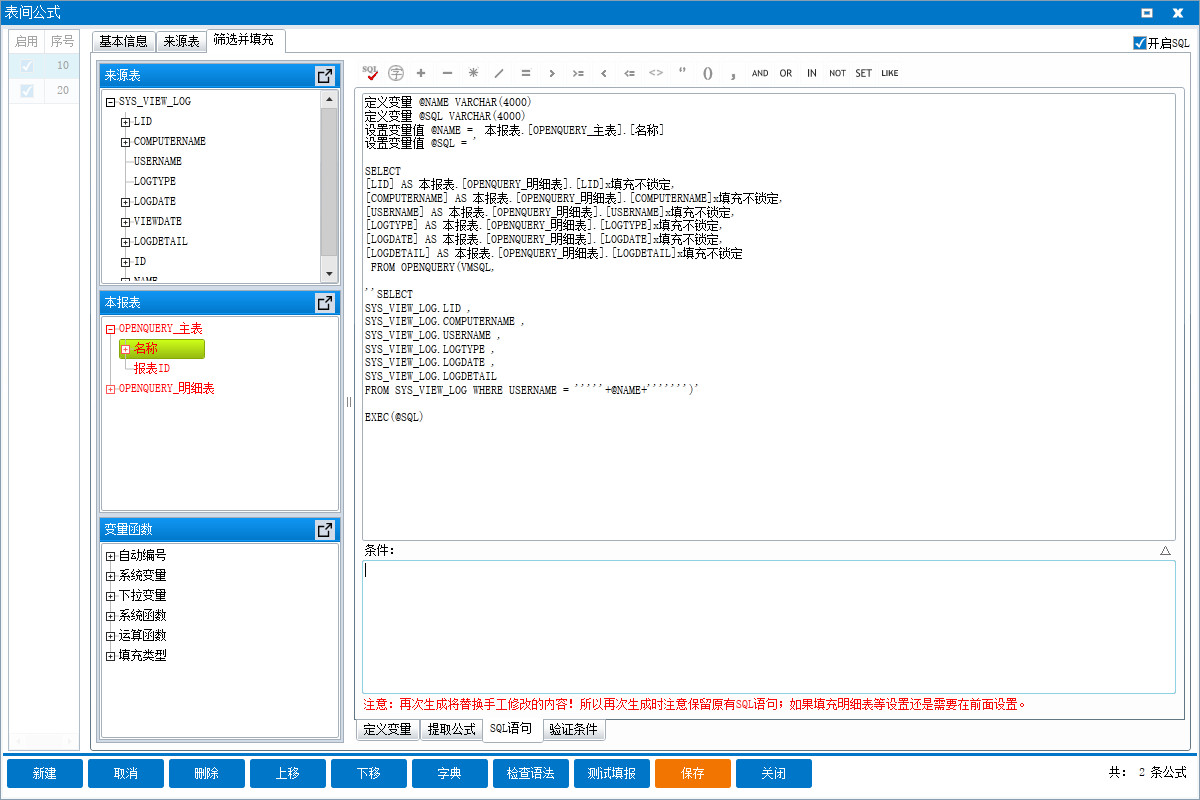This screenshot has height=800, width=1200.
Task: Insert the less-than operator
Action: coord(603,73)
